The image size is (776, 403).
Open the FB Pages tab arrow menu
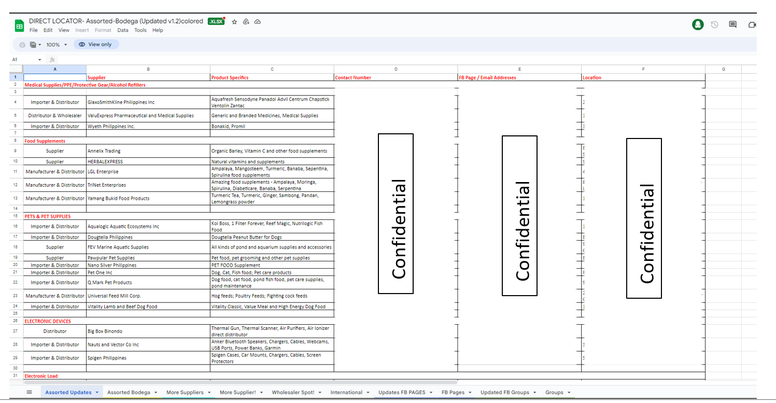click(470, 392)
